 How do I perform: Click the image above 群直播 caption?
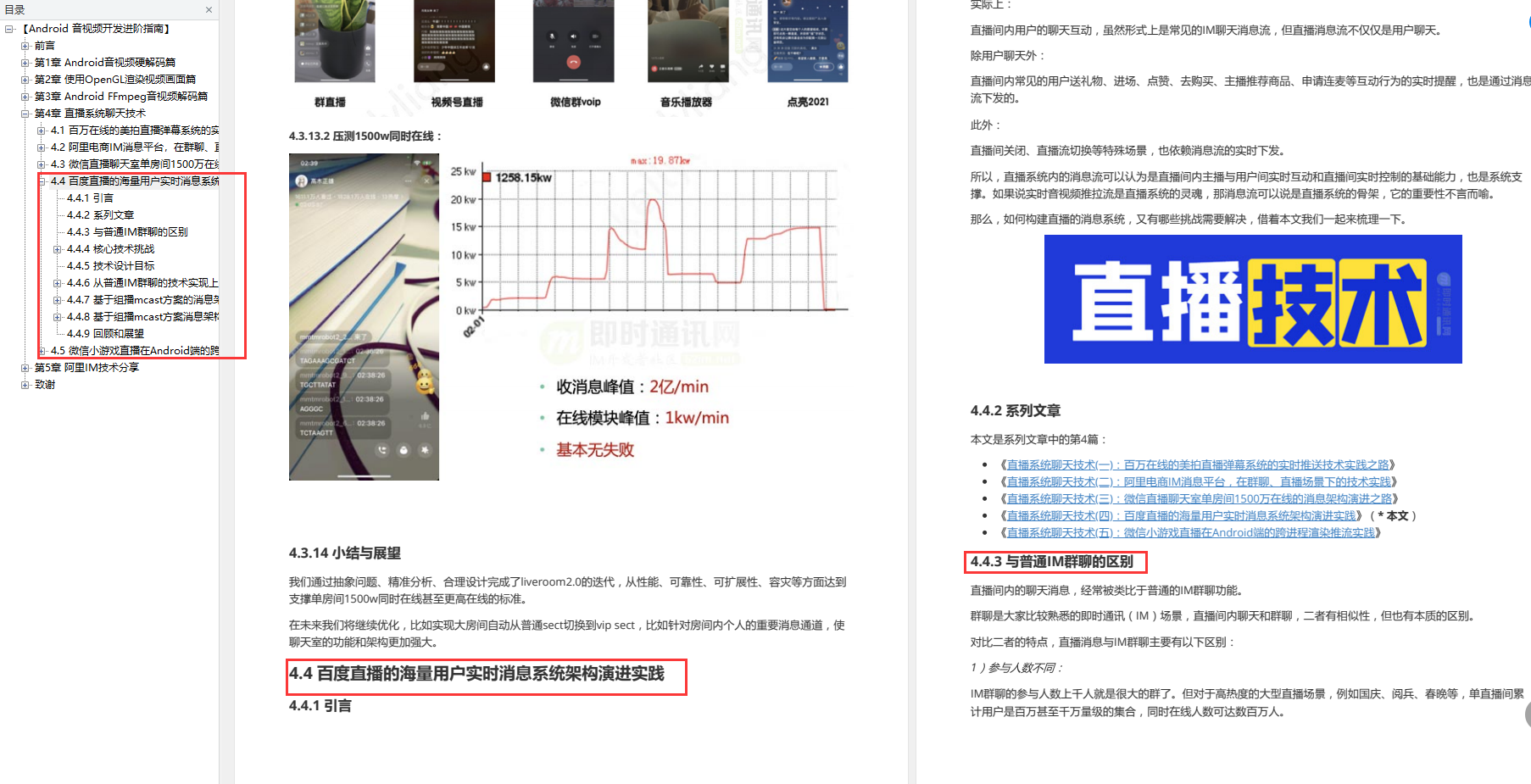point(335,41)
